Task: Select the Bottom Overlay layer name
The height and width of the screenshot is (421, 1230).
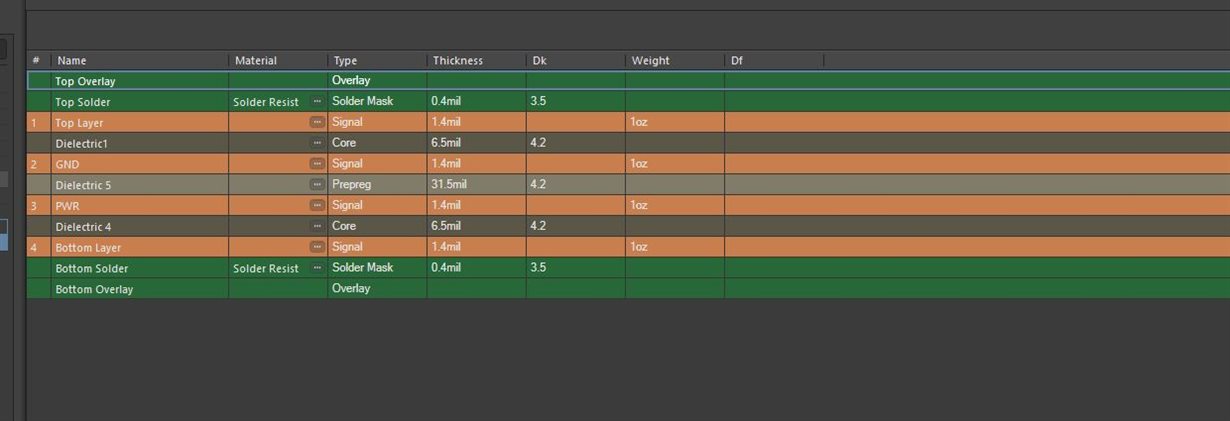Action: (x=94, y=289)
